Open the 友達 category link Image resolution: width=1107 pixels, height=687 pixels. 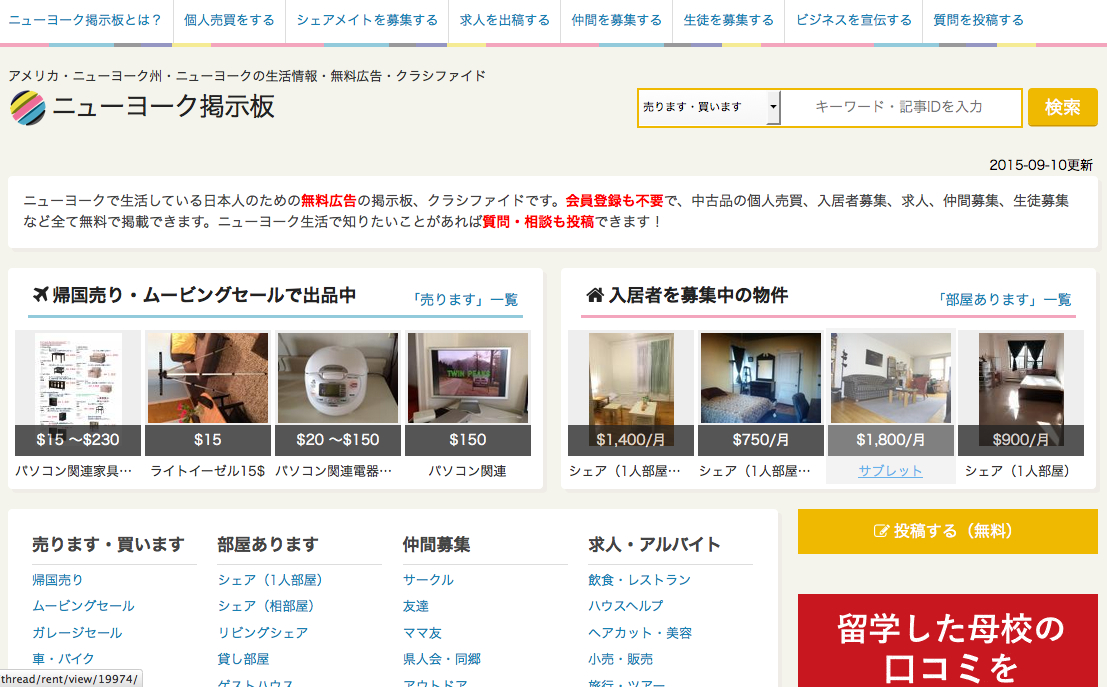(x=416, y=606)
